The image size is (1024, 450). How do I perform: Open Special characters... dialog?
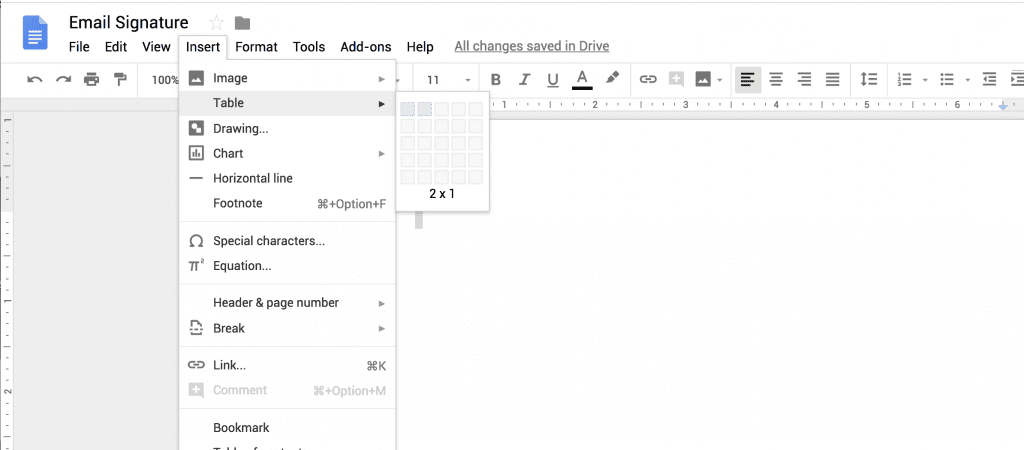[287, 241]
